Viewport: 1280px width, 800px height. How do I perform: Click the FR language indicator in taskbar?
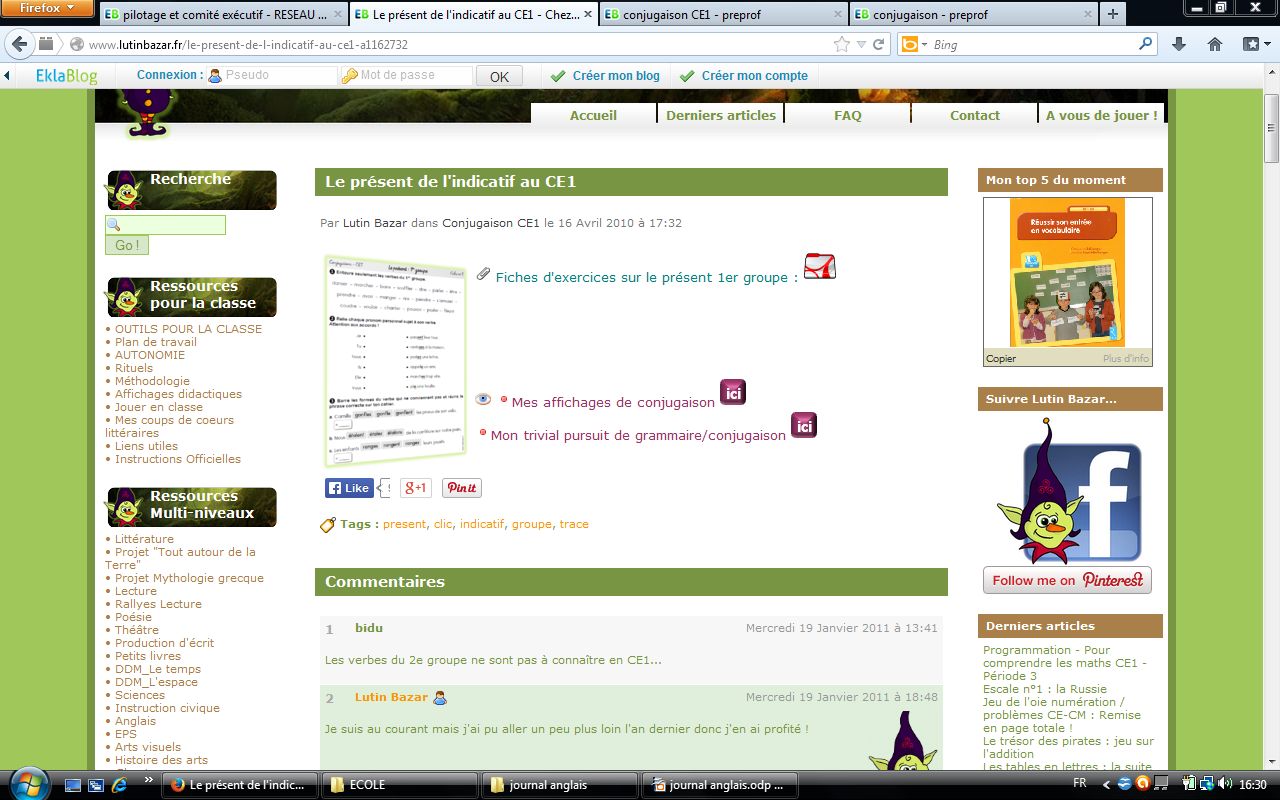pos(1080,784)
